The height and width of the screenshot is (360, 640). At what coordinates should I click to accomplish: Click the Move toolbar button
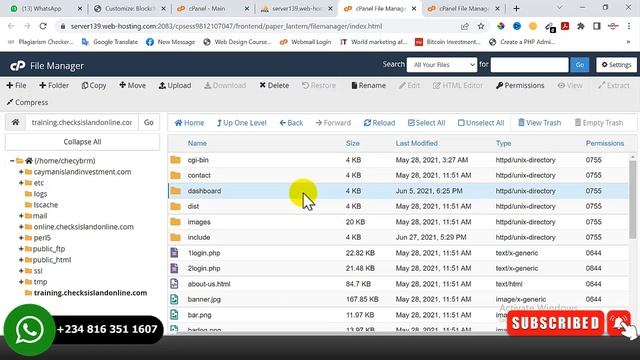(x=132, y=85)
